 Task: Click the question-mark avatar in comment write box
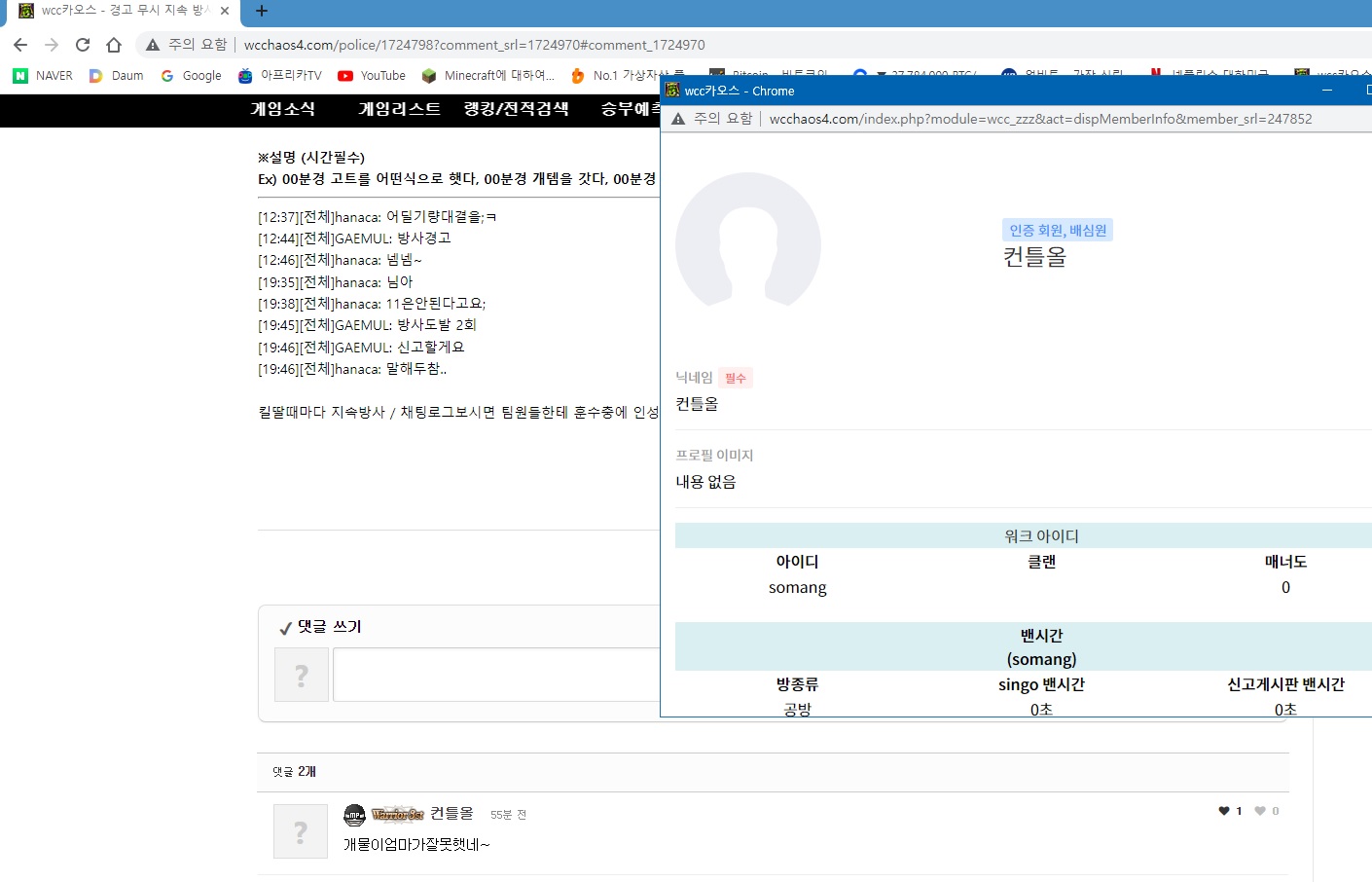coord(302,675)
